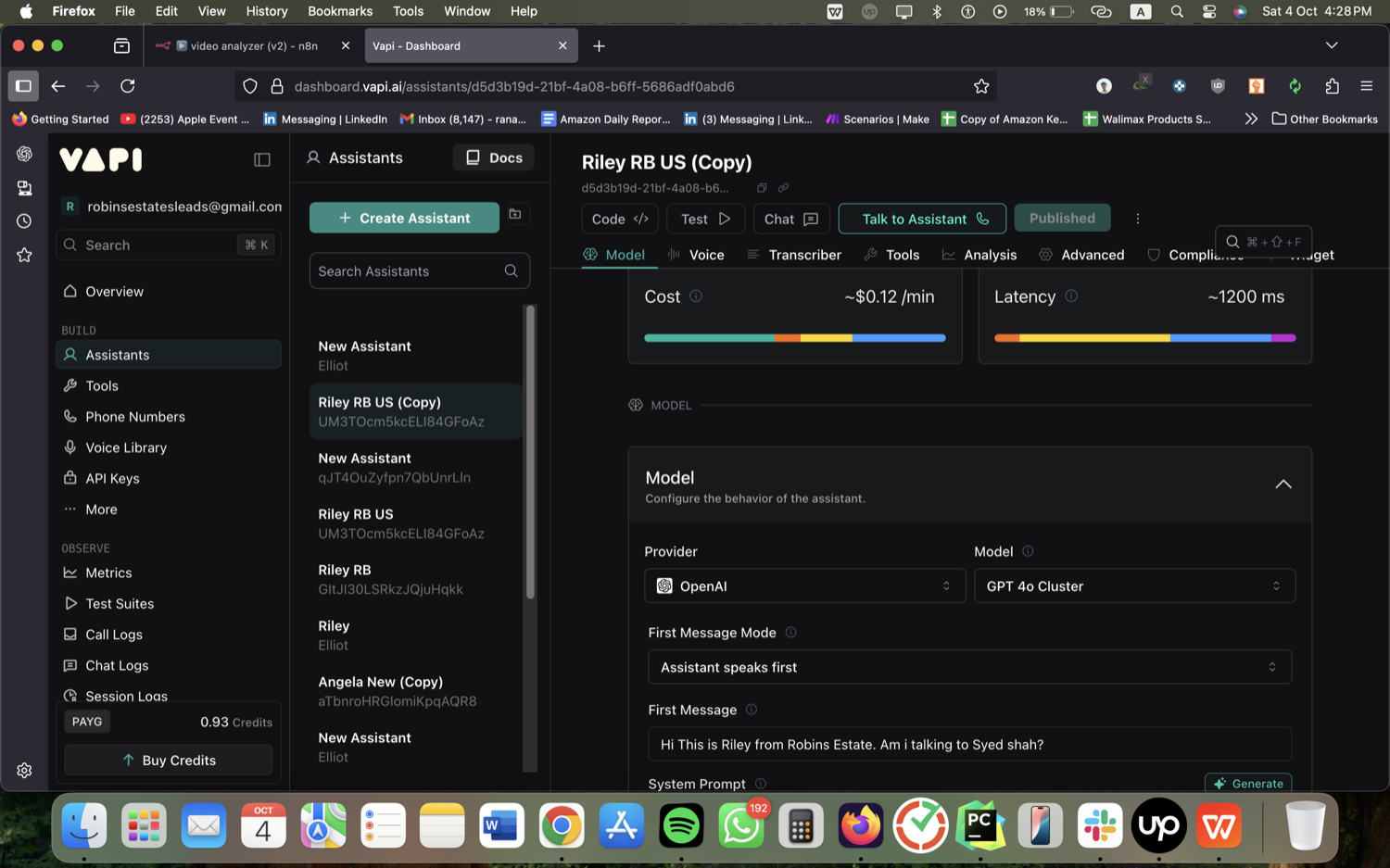The image size is (1390, 868).
Task: Open the ChatGPT sidebar icon in Firefox
Action: point(24,154)
